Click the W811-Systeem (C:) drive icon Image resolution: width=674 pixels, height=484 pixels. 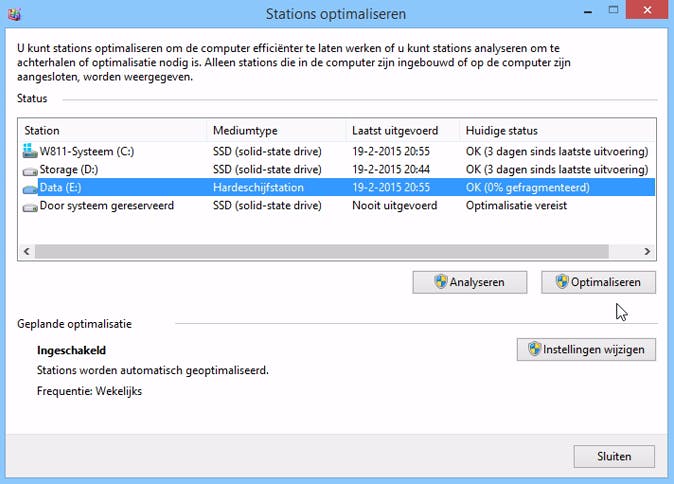coord(29,152)
